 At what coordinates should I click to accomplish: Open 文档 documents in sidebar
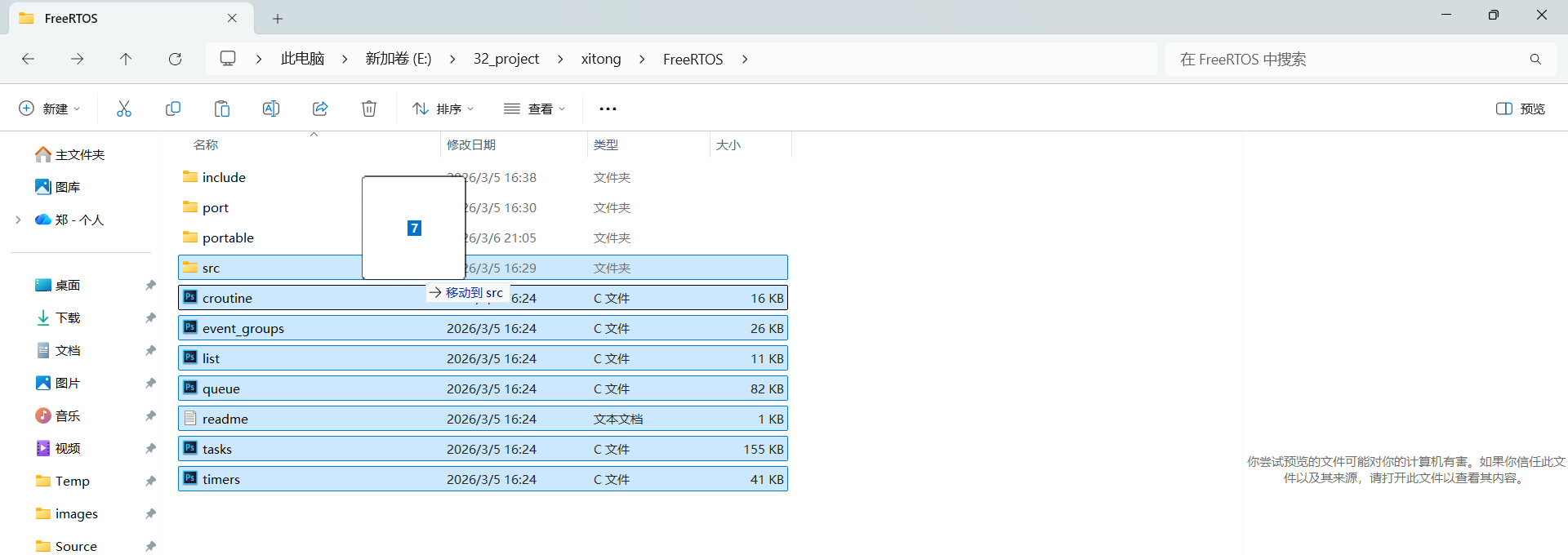click(58, 350)
